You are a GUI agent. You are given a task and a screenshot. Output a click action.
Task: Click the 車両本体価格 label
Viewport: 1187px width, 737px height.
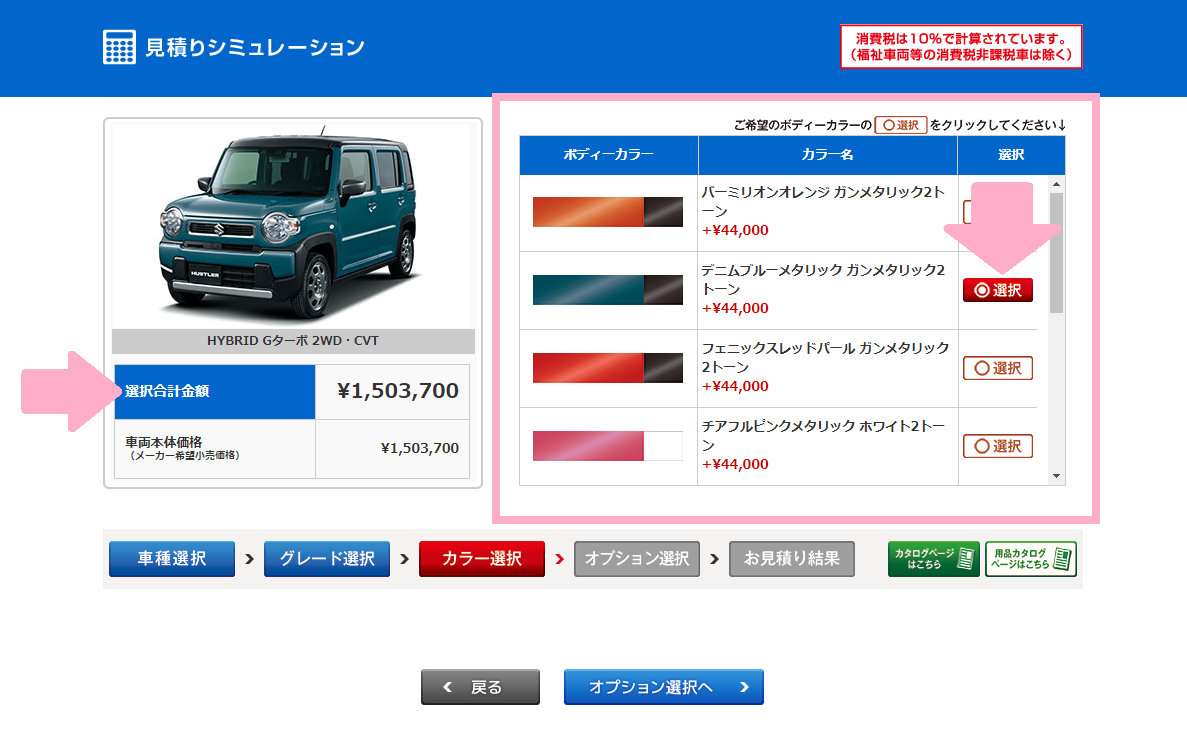click(164, 442)
